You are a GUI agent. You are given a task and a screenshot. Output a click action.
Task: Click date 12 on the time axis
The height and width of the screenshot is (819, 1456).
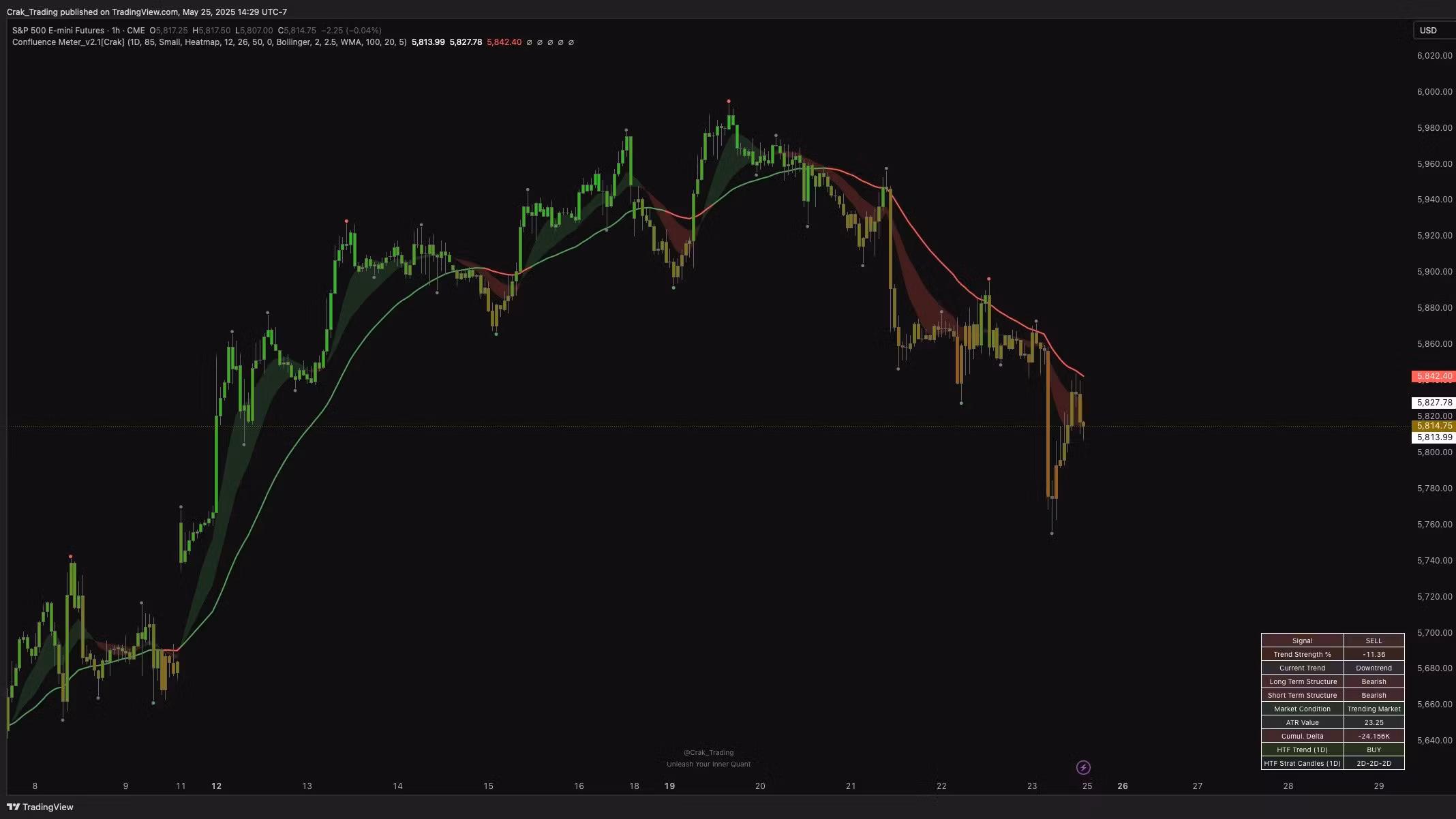coord(216,786)
